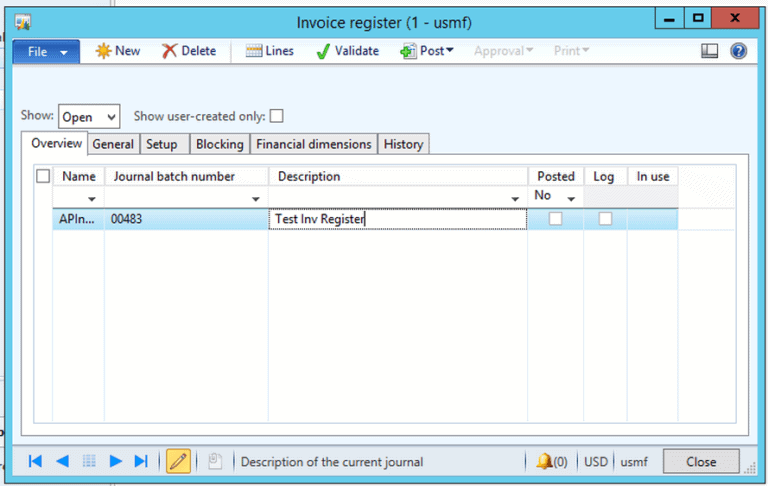Viewport: 768px width, 486px height.
Task: Click the Description column header
Action: point(398,176)
